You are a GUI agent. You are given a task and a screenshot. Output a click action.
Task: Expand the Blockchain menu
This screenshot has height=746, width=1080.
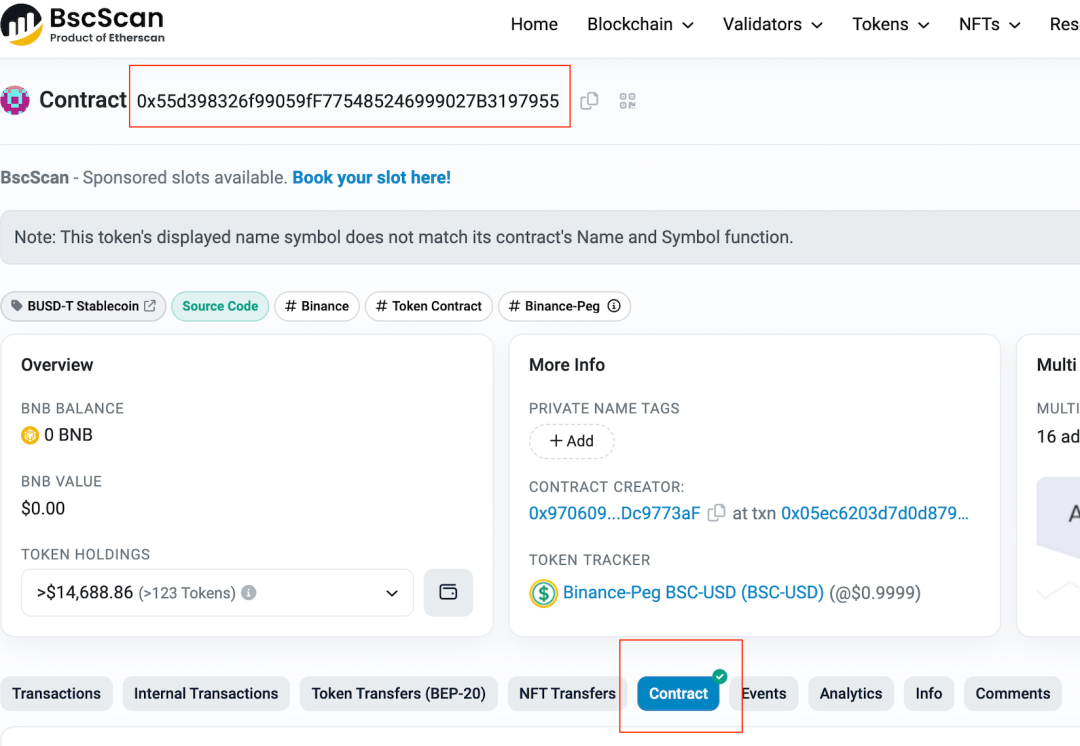640,24
